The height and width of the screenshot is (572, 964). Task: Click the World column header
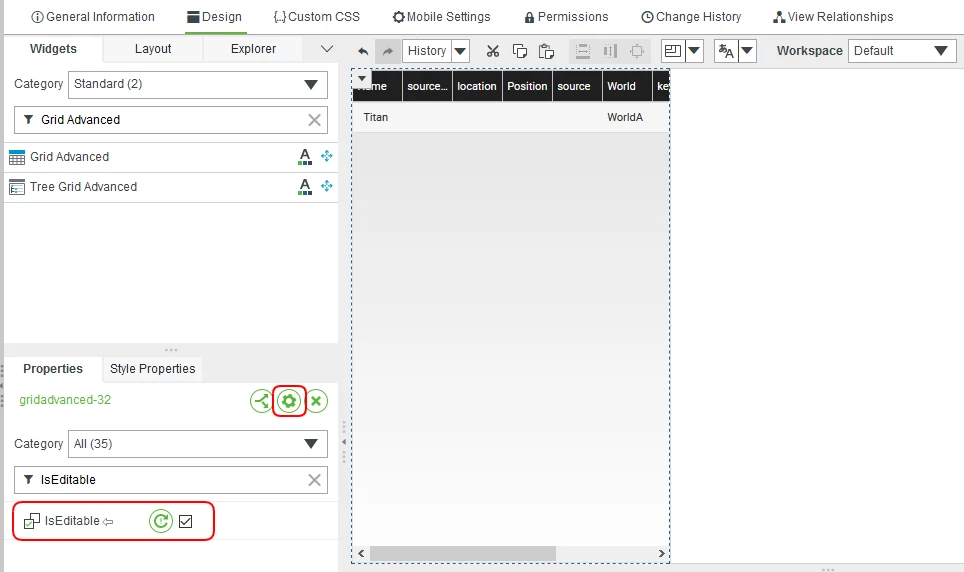[627, 86]
